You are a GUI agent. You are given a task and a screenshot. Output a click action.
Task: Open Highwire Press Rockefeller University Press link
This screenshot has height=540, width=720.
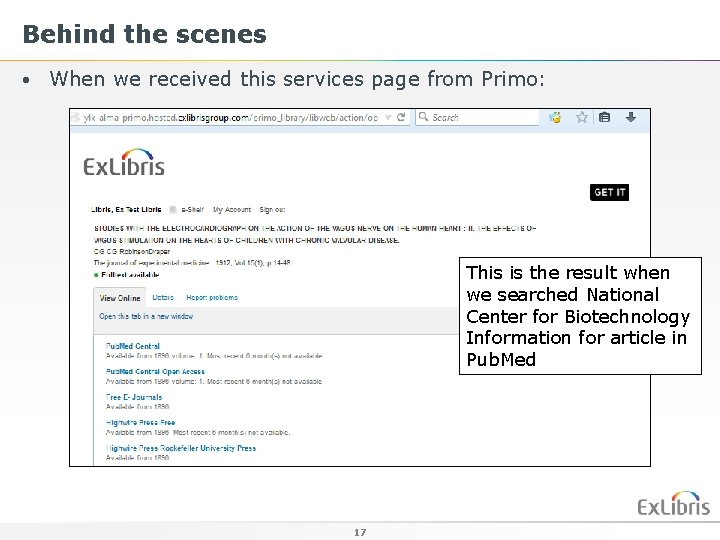(180, 448)
